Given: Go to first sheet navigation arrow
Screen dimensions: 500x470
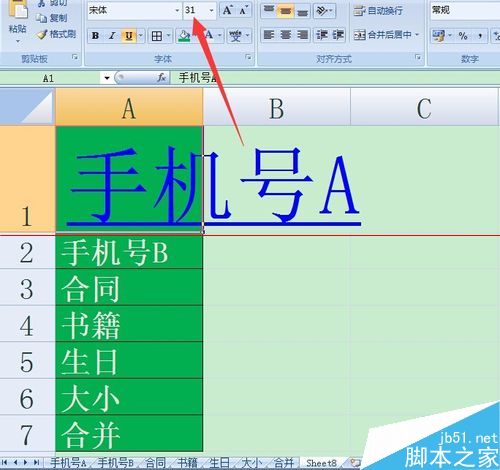Looking at the screenshot, I should (x=5, y=463).
